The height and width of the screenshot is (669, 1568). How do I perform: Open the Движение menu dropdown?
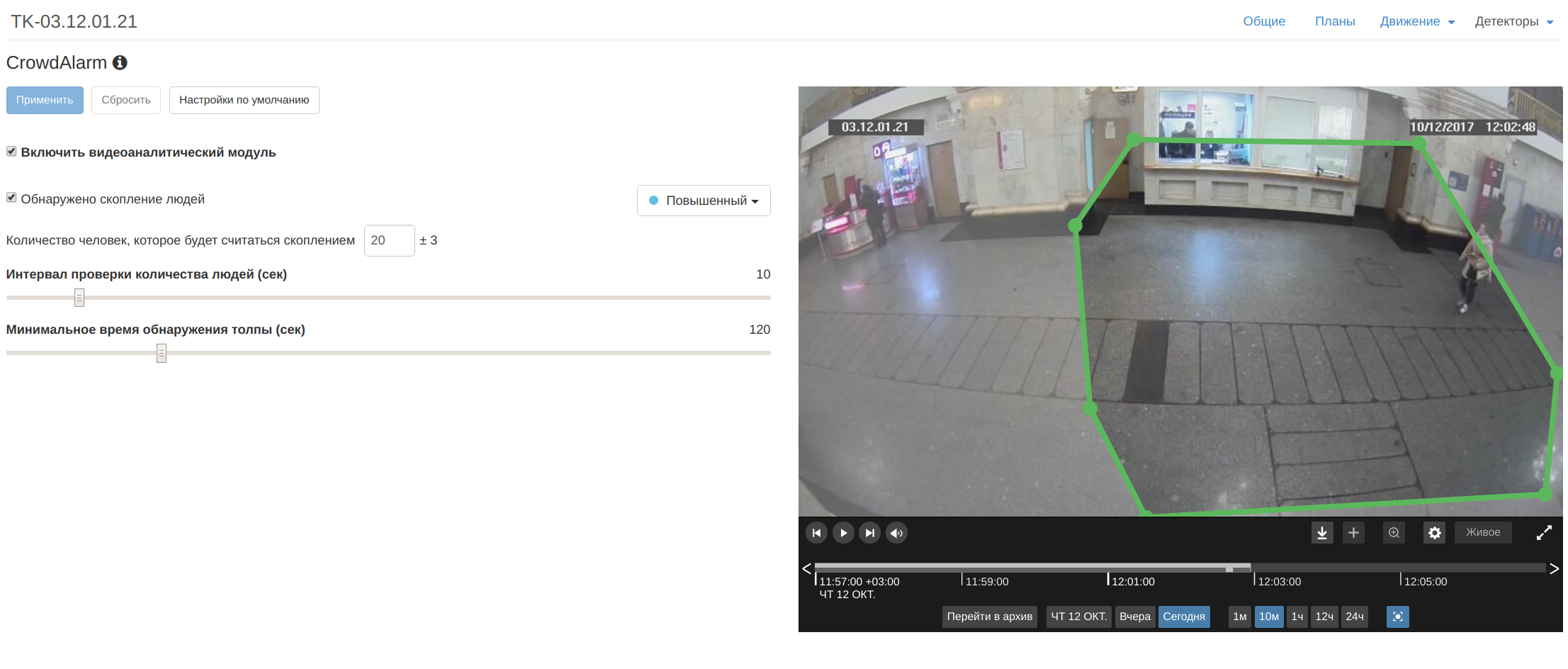click(1417, 21)
